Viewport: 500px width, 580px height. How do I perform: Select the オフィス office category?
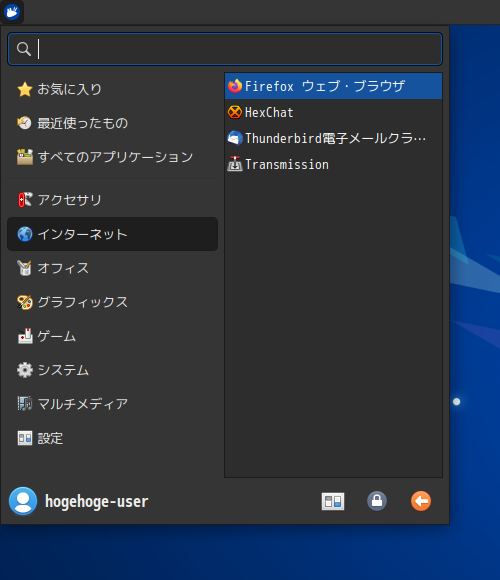pyautogui.click(x=112, y=268)
